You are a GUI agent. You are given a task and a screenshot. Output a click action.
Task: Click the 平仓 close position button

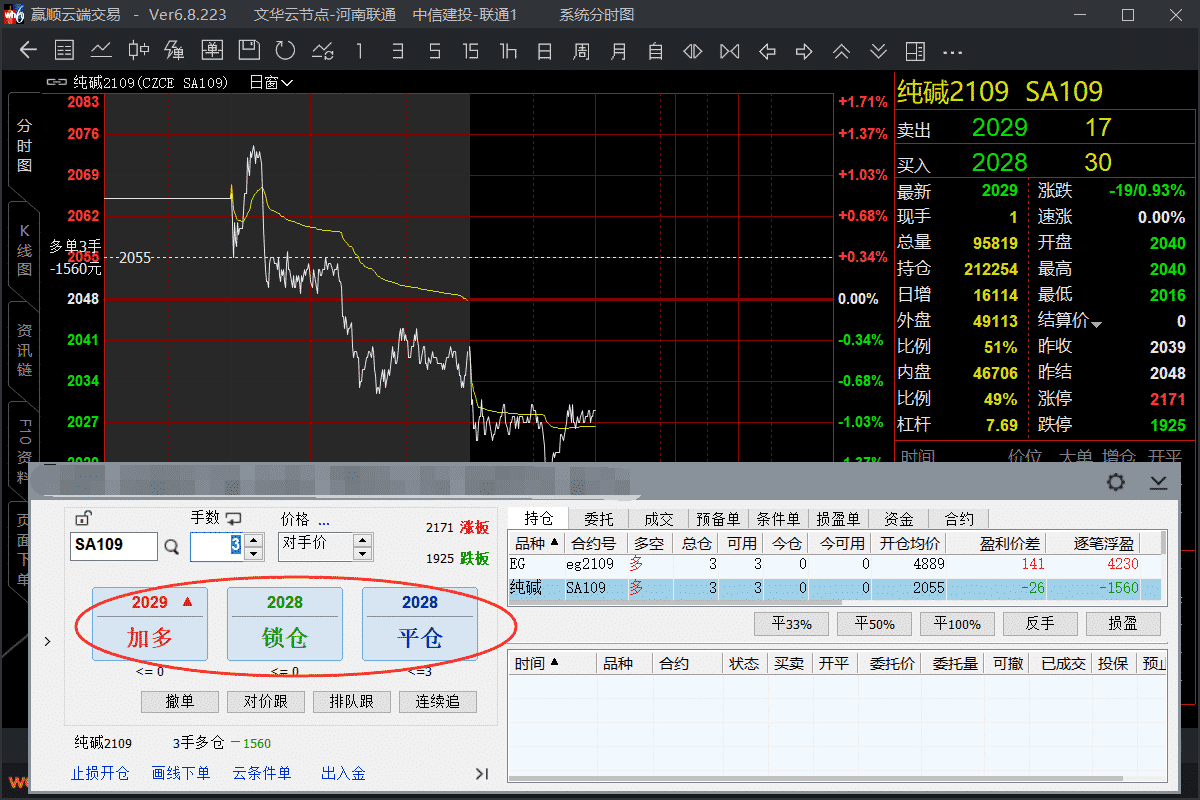pos(420,624)
